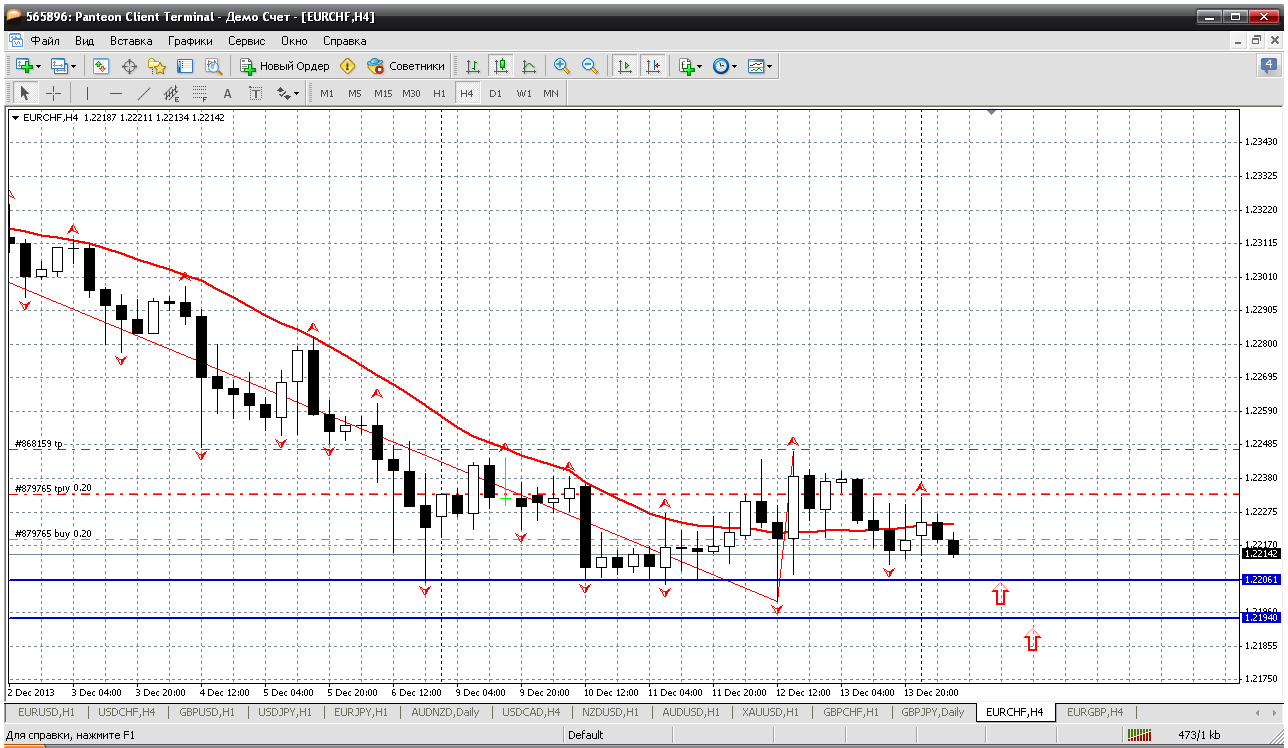Open the AUDNZD,Daily chart tab
Screen dimensions: 1288x748
[x=445, y=712]
